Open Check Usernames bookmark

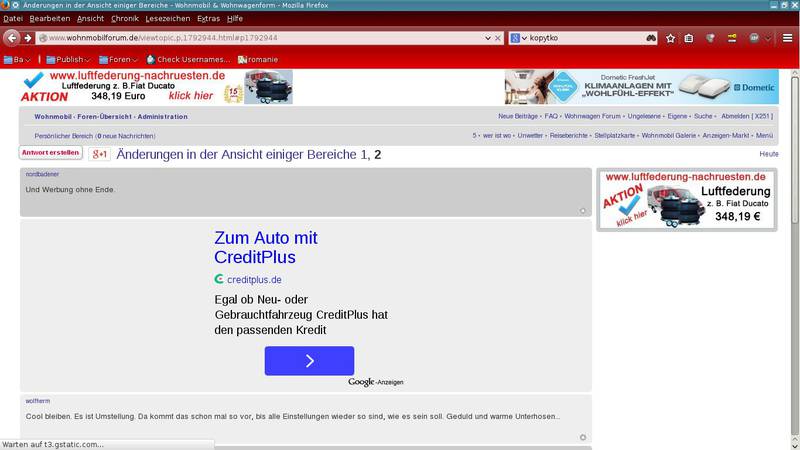(188, 60)
